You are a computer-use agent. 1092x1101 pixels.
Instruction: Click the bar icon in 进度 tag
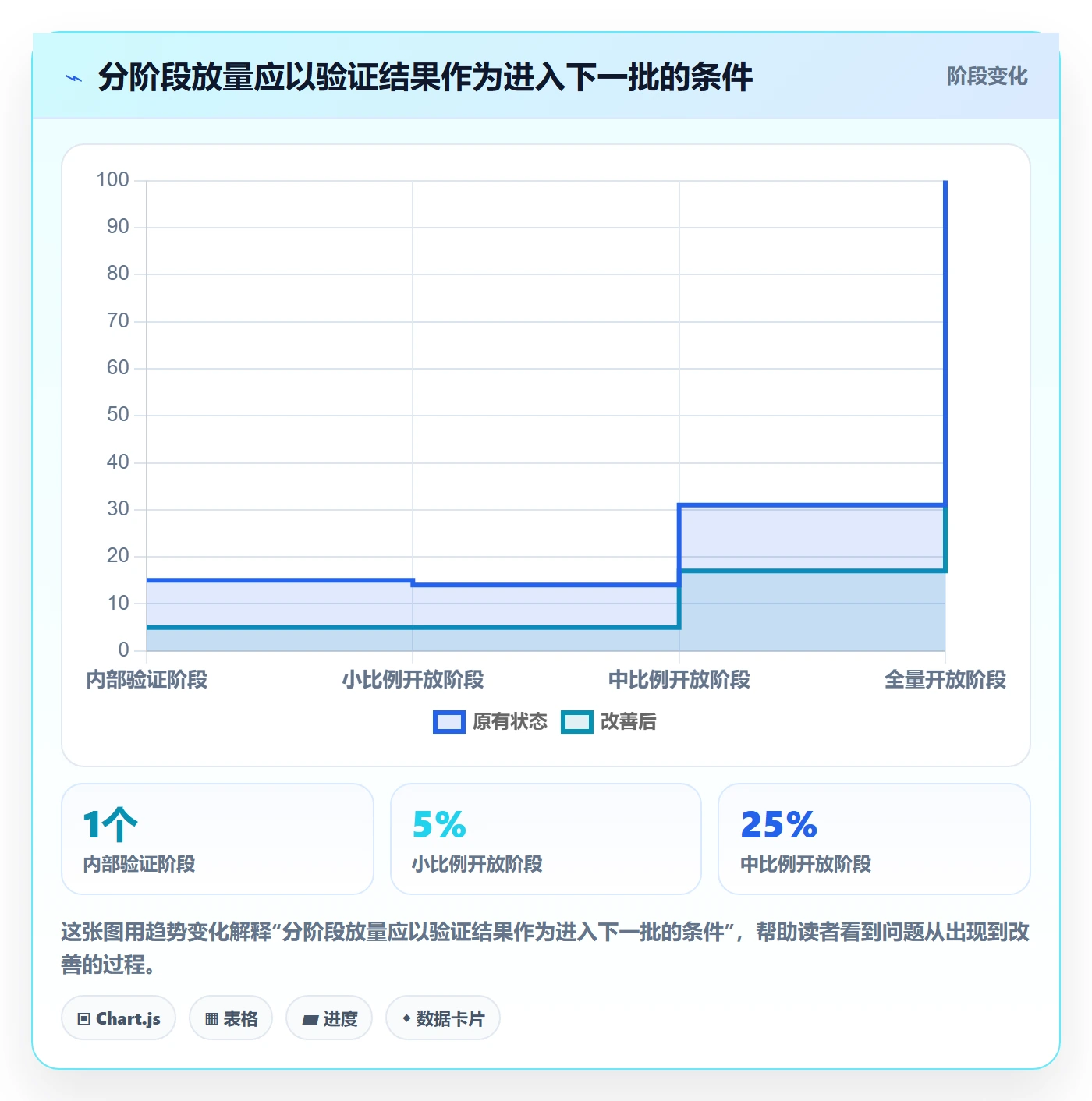coord(310,1019)
